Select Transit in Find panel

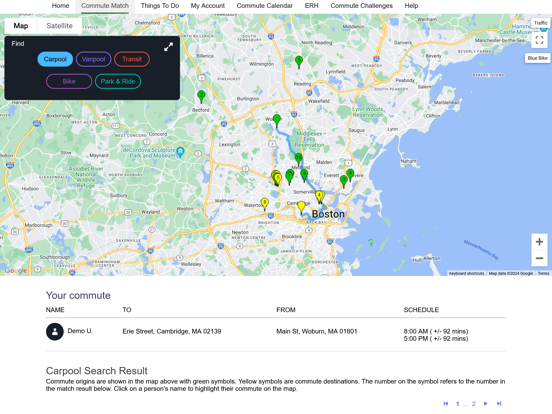[x=132, y=59]
